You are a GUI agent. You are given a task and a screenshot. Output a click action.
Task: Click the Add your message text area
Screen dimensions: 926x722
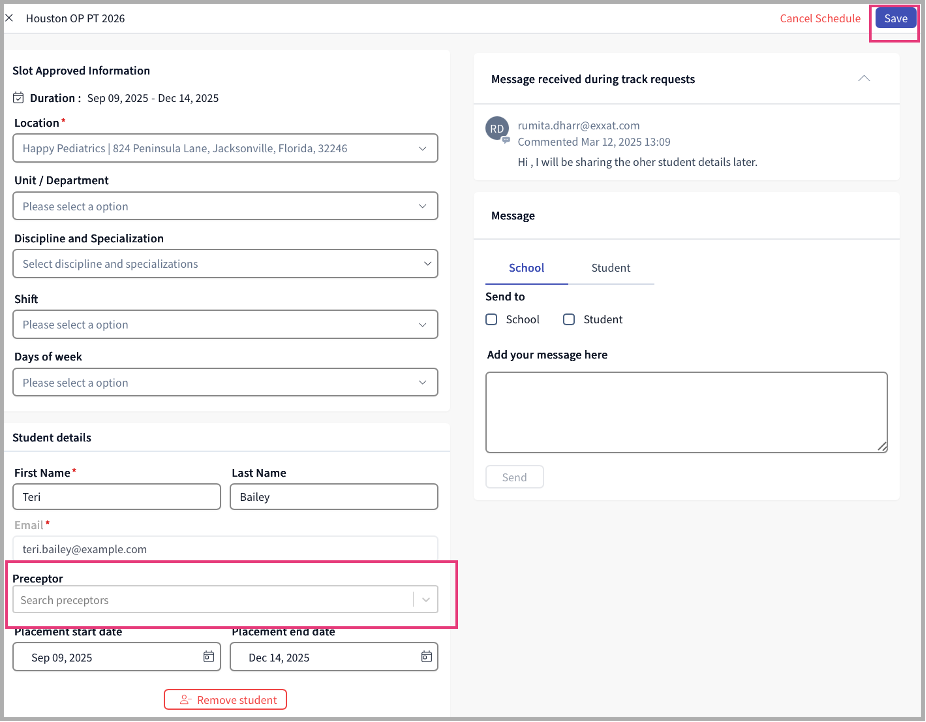pos(686,412)
